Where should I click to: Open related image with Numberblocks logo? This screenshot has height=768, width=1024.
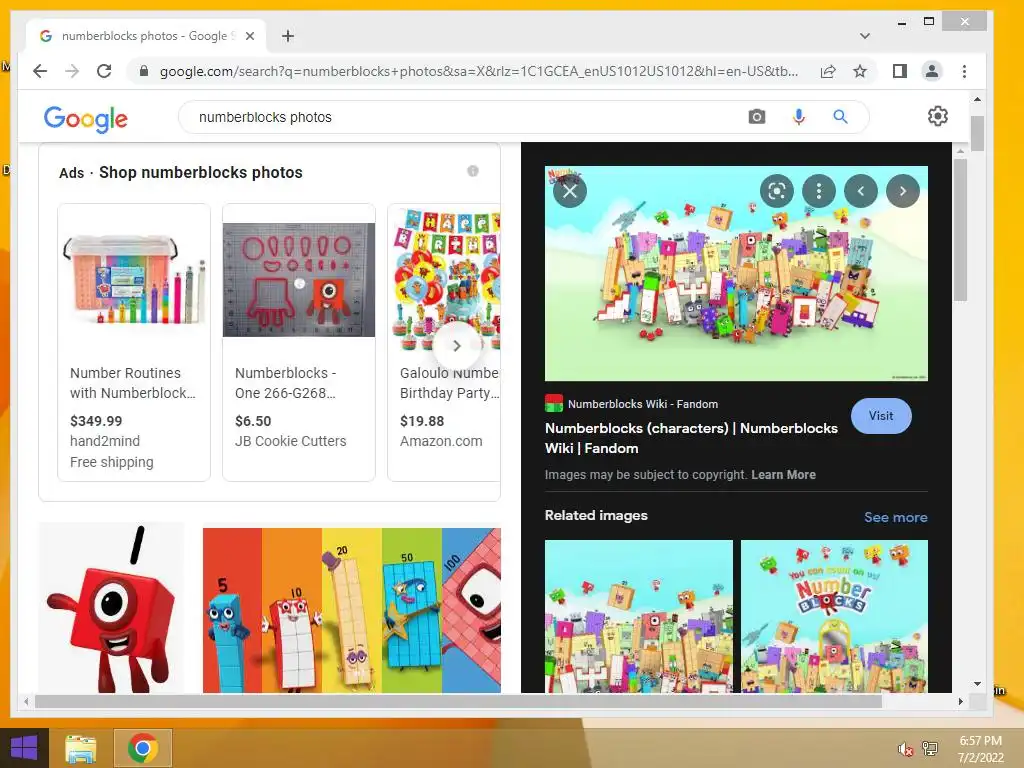pyautogui.click(x=834, y=616)
